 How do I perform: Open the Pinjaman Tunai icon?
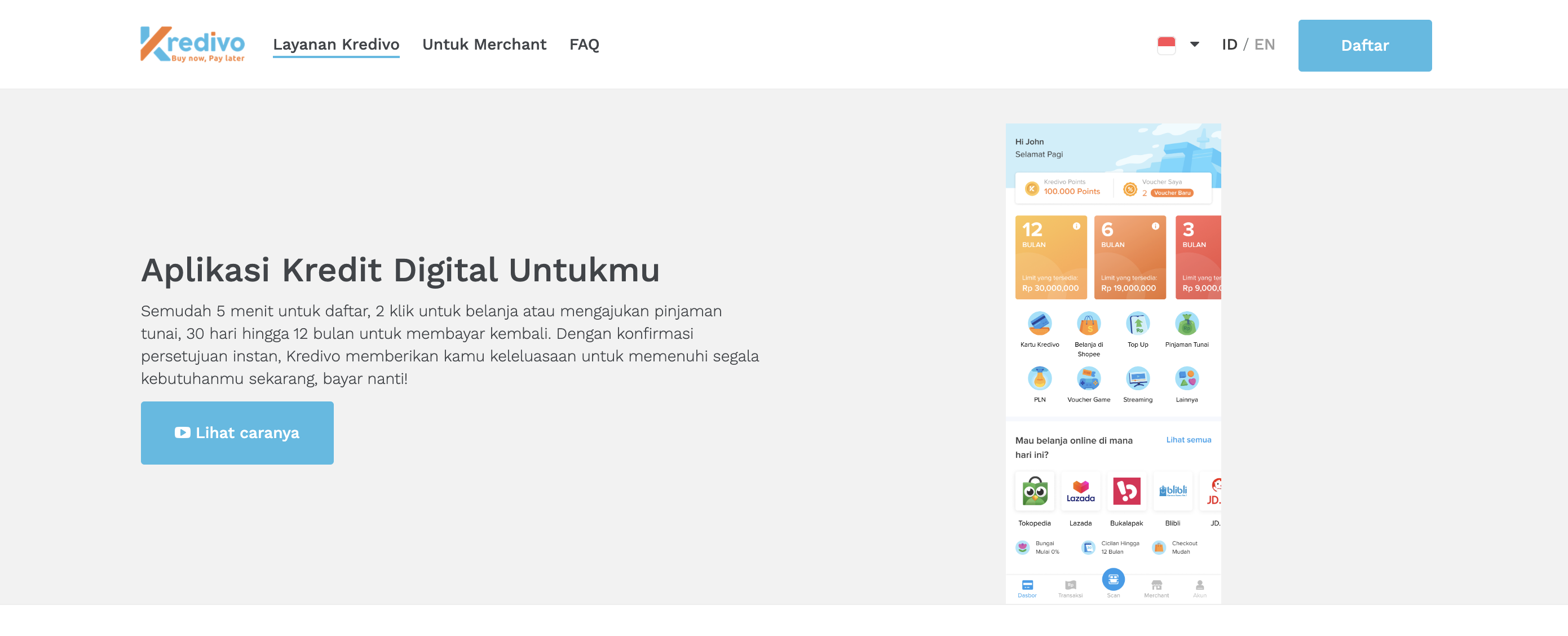click(1186, 323)
